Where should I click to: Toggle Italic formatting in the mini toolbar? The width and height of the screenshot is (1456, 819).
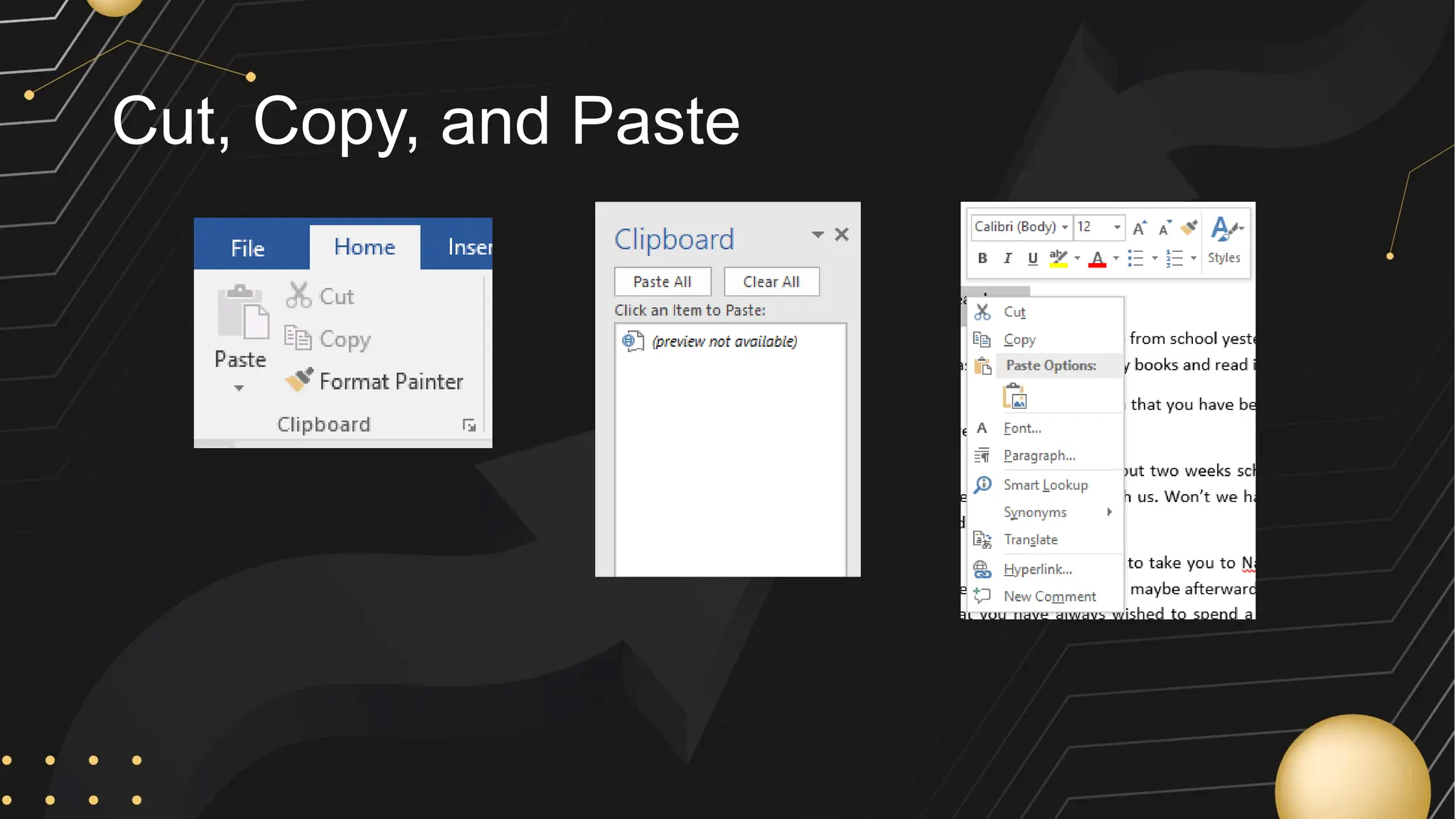(x=1007, y=258)
